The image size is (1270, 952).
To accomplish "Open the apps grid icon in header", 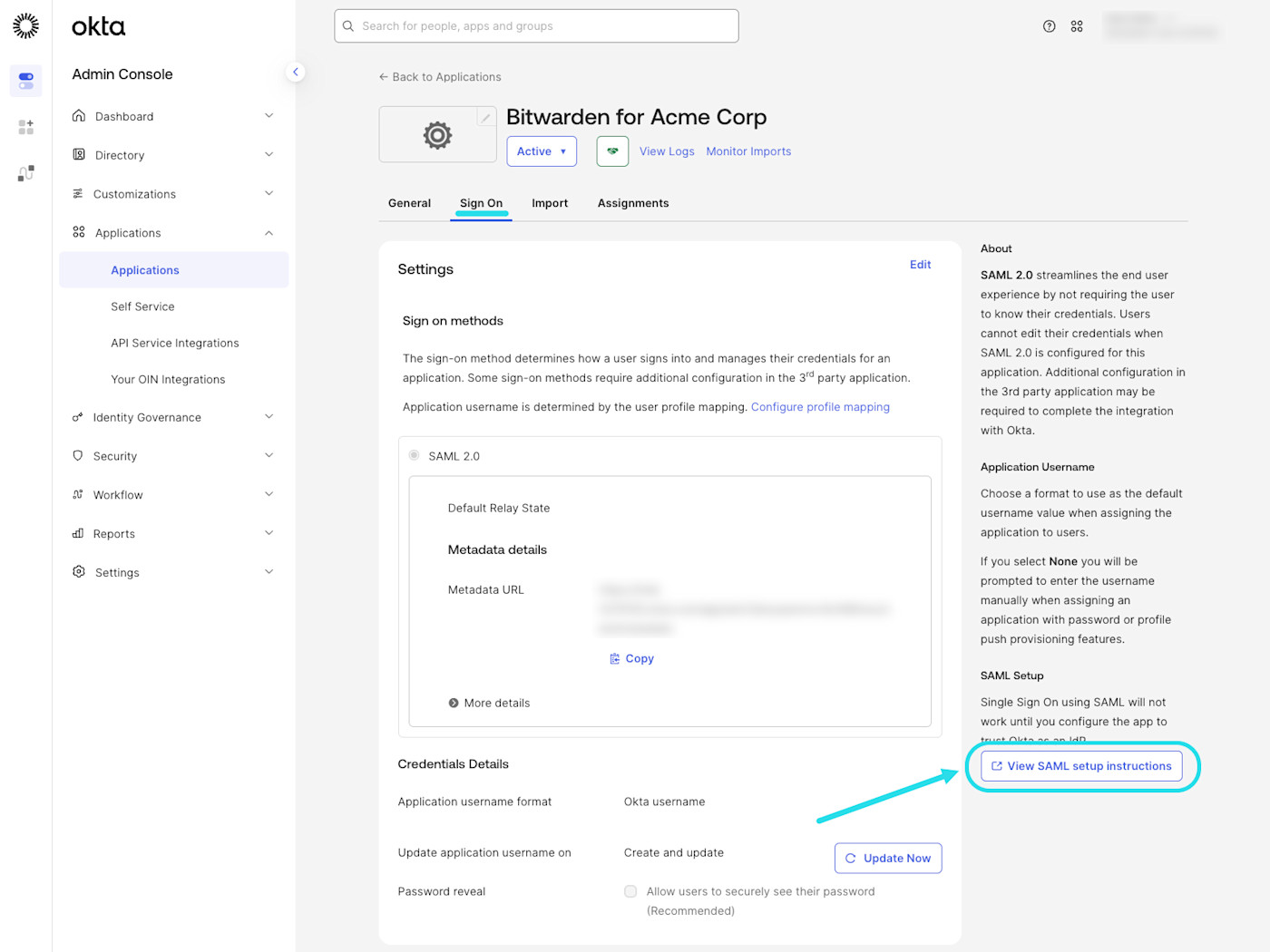I will (1077, 26).
